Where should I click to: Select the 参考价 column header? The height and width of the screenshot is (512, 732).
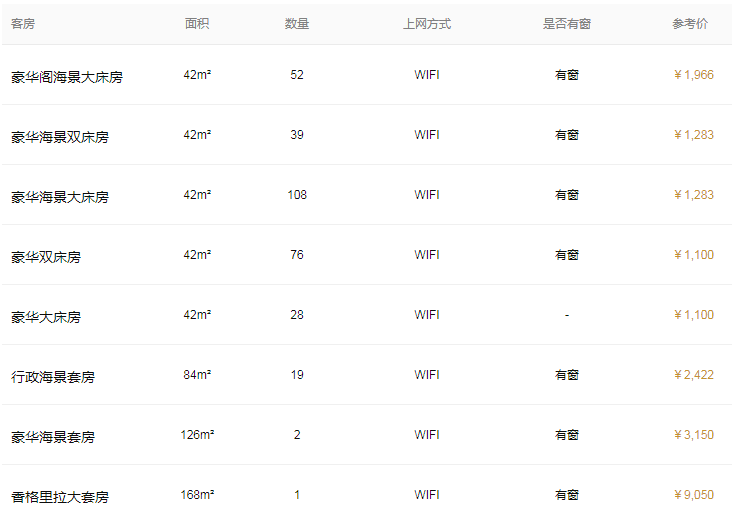(690, 23)
